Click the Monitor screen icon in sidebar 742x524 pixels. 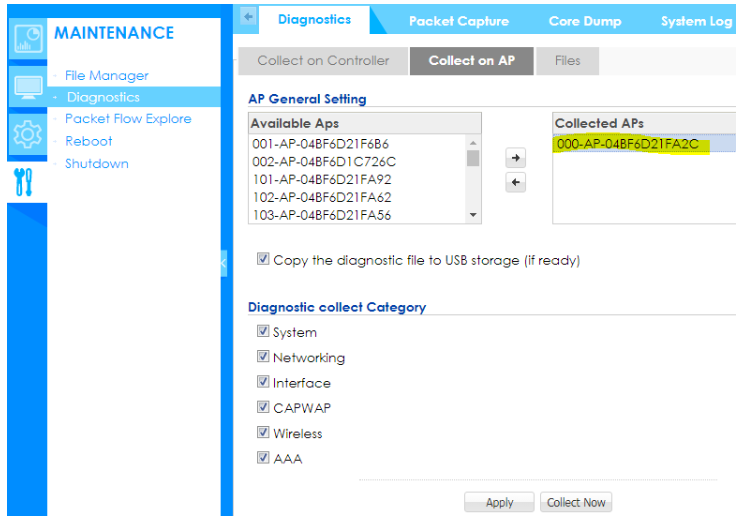click(27, 85)
